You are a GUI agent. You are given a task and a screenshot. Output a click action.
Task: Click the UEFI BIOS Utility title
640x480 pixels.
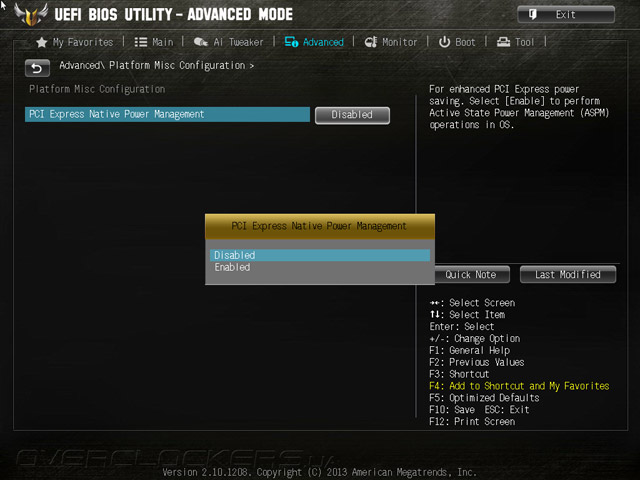(173, 15)
